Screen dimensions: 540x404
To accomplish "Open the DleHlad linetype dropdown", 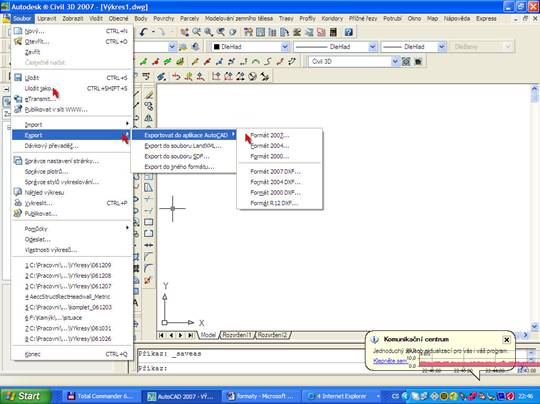I will tap(372, 47).
